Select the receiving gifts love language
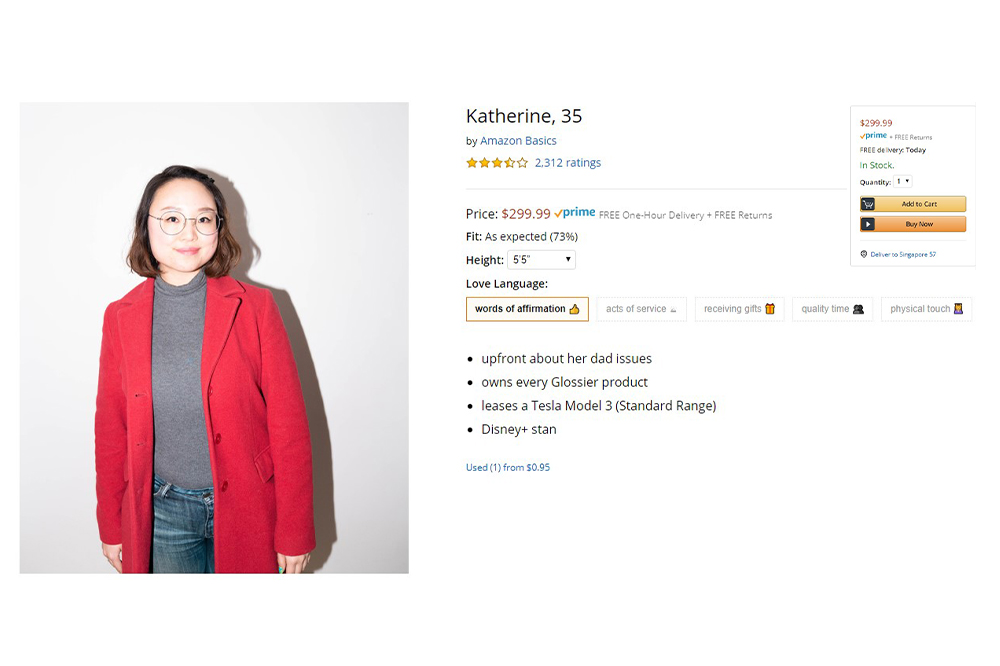The height and width of the screenshot is (666, 1000). pyautogui.click(x=740, y=309)
